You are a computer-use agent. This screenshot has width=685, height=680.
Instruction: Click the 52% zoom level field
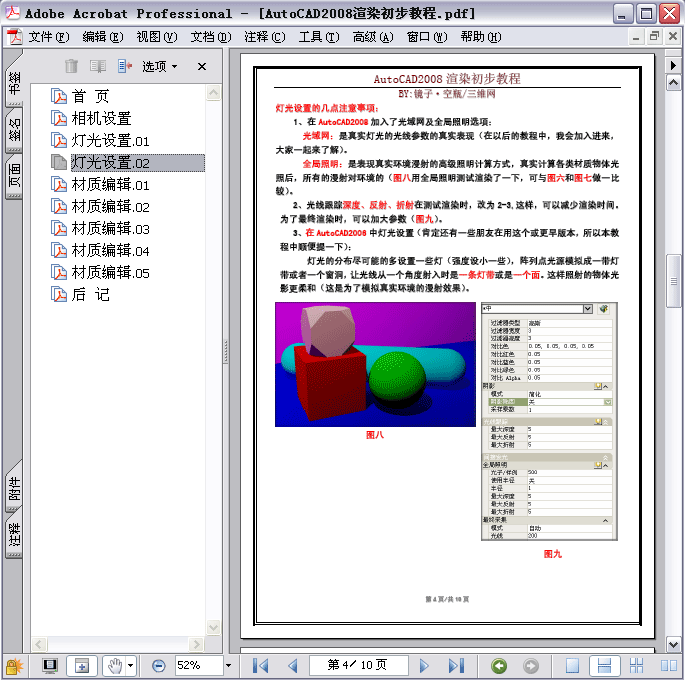tap(199, 666)
